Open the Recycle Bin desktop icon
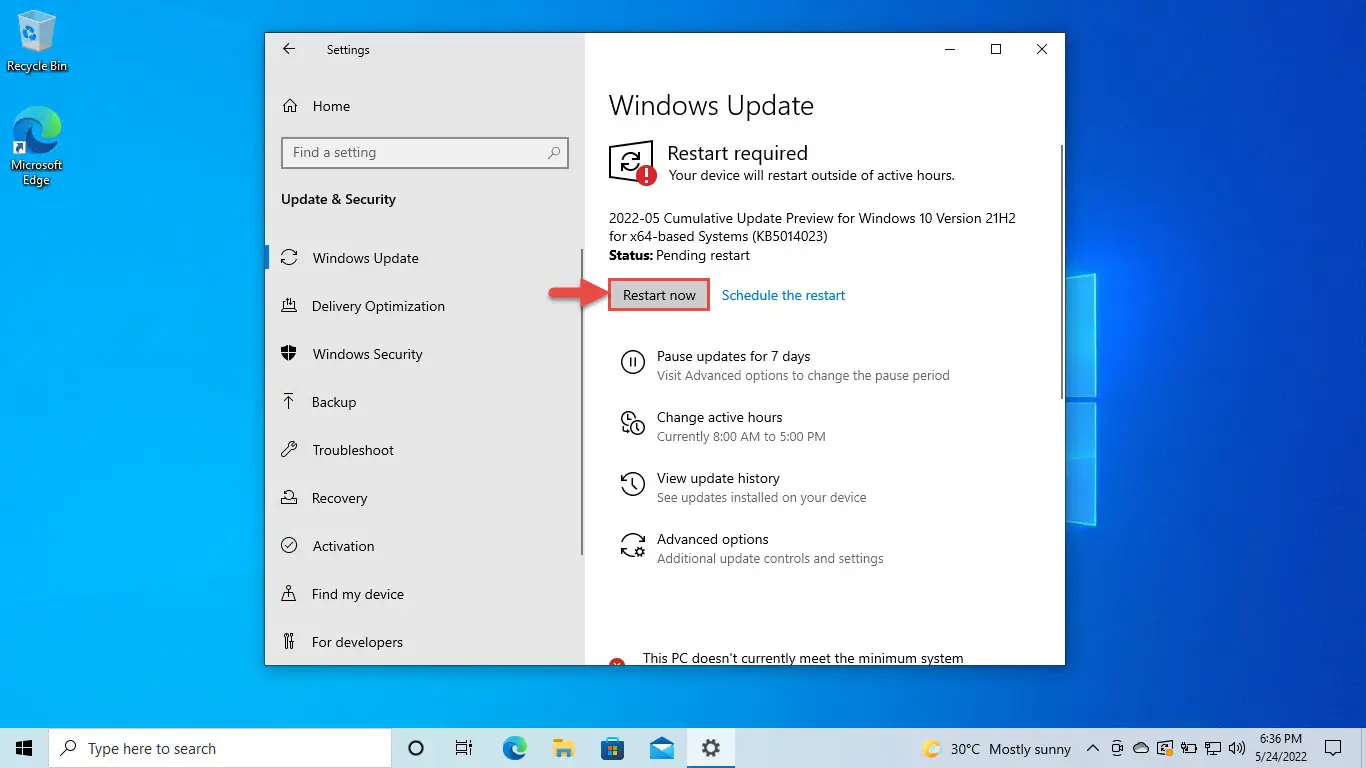The height and width of the screenshot is (768, 1366). (37, 42)
